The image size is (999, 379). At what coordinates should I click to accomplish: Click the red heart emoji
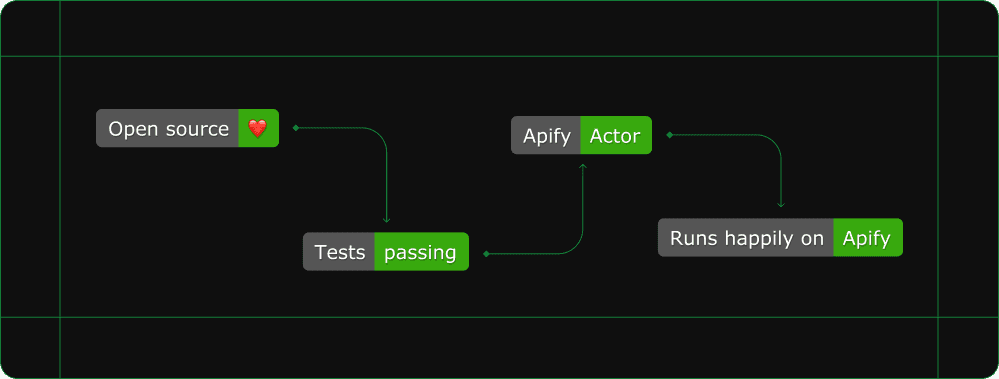pos(257,129)
